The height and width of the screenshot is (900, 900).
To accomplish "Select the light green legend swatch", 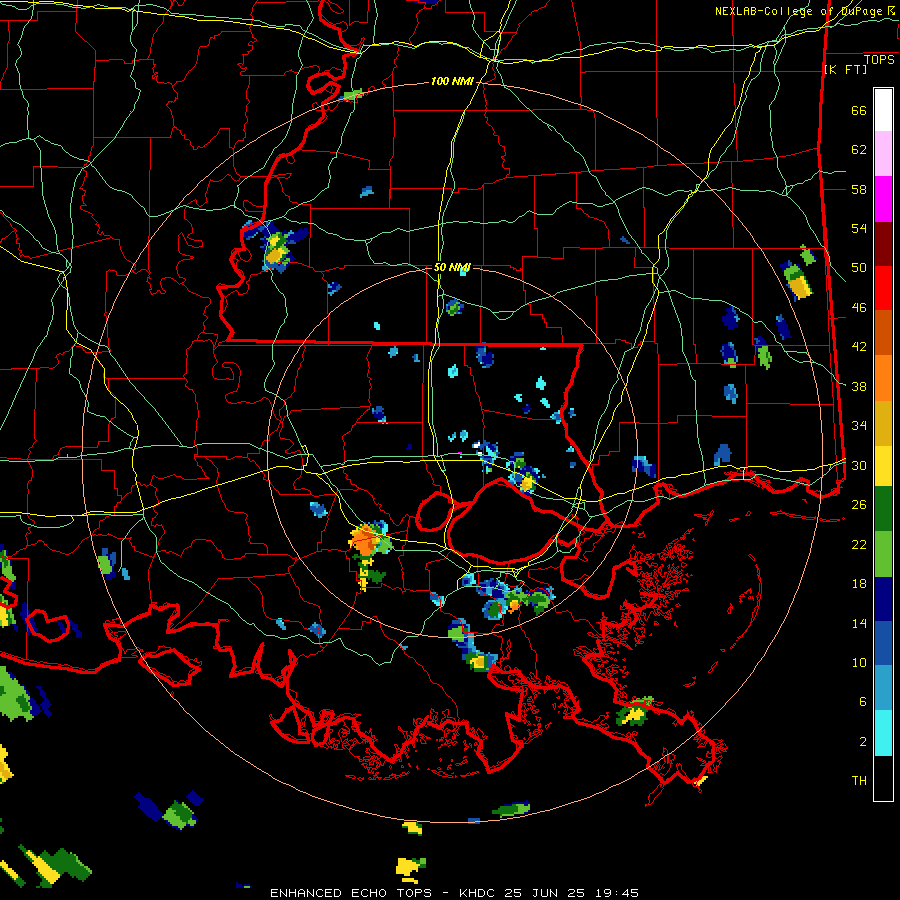I will pos(883,554).
